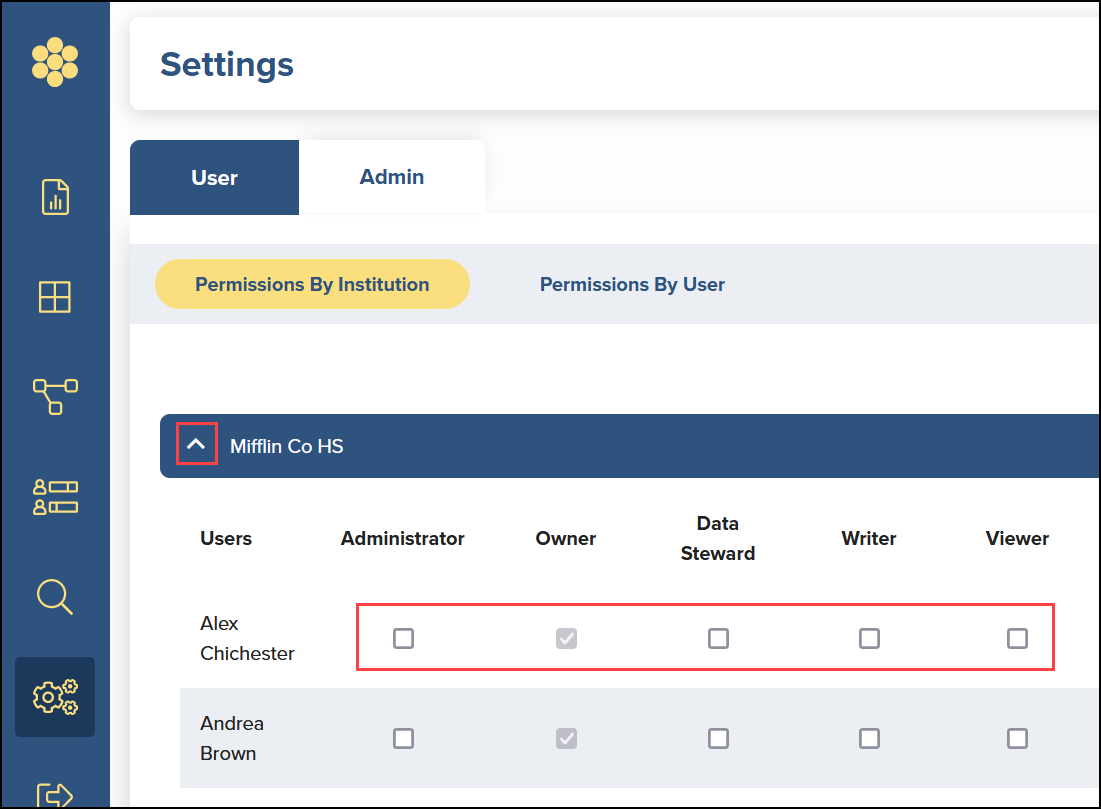1101x809 pixels.
Task: Click Permissions By Institution button
Action: 312,284
